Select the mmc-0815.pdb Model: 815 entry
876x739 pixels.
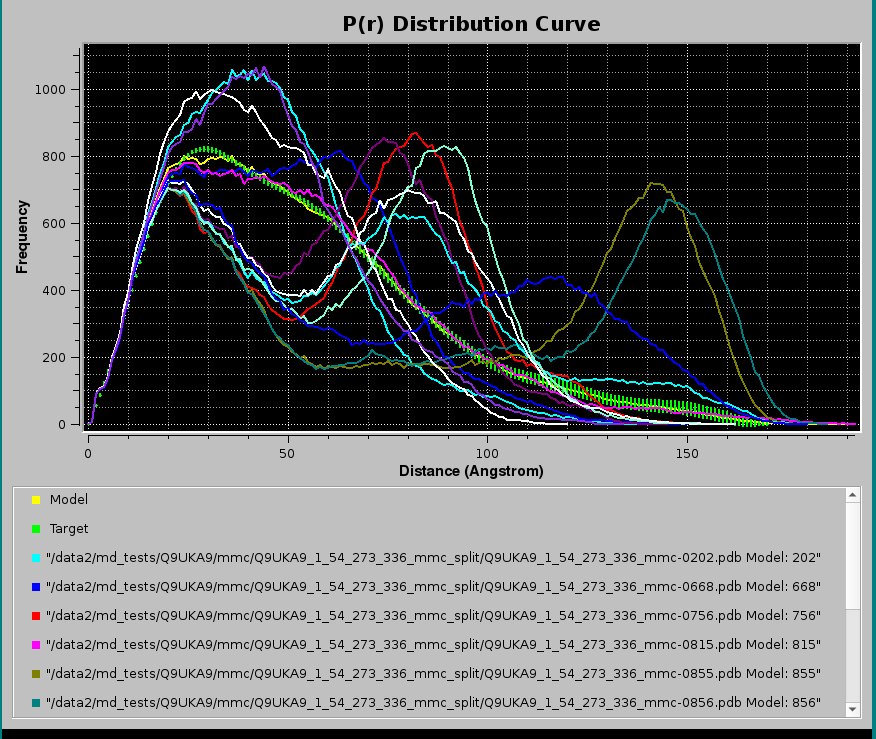(x=435, y=646)
